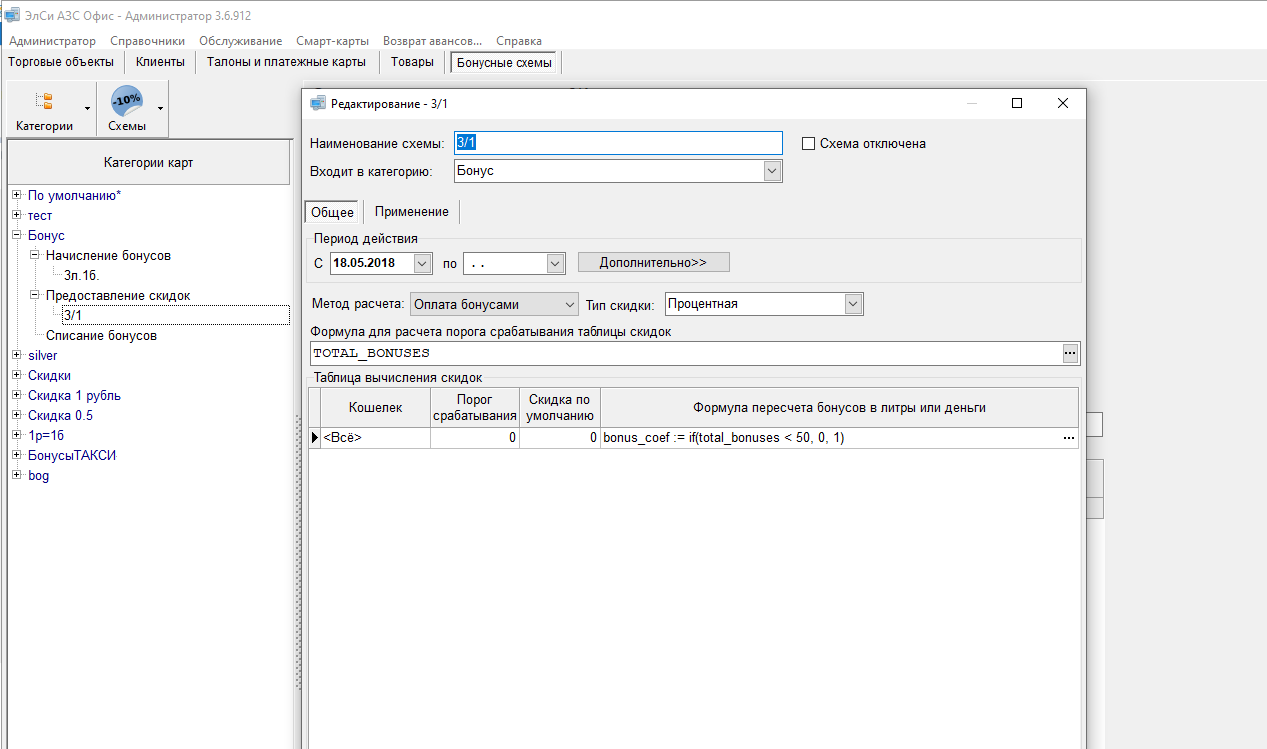Viewport: 1267px width, 749px height.
Task: Click the Дополнительно>> button
Action: point(653,263)
